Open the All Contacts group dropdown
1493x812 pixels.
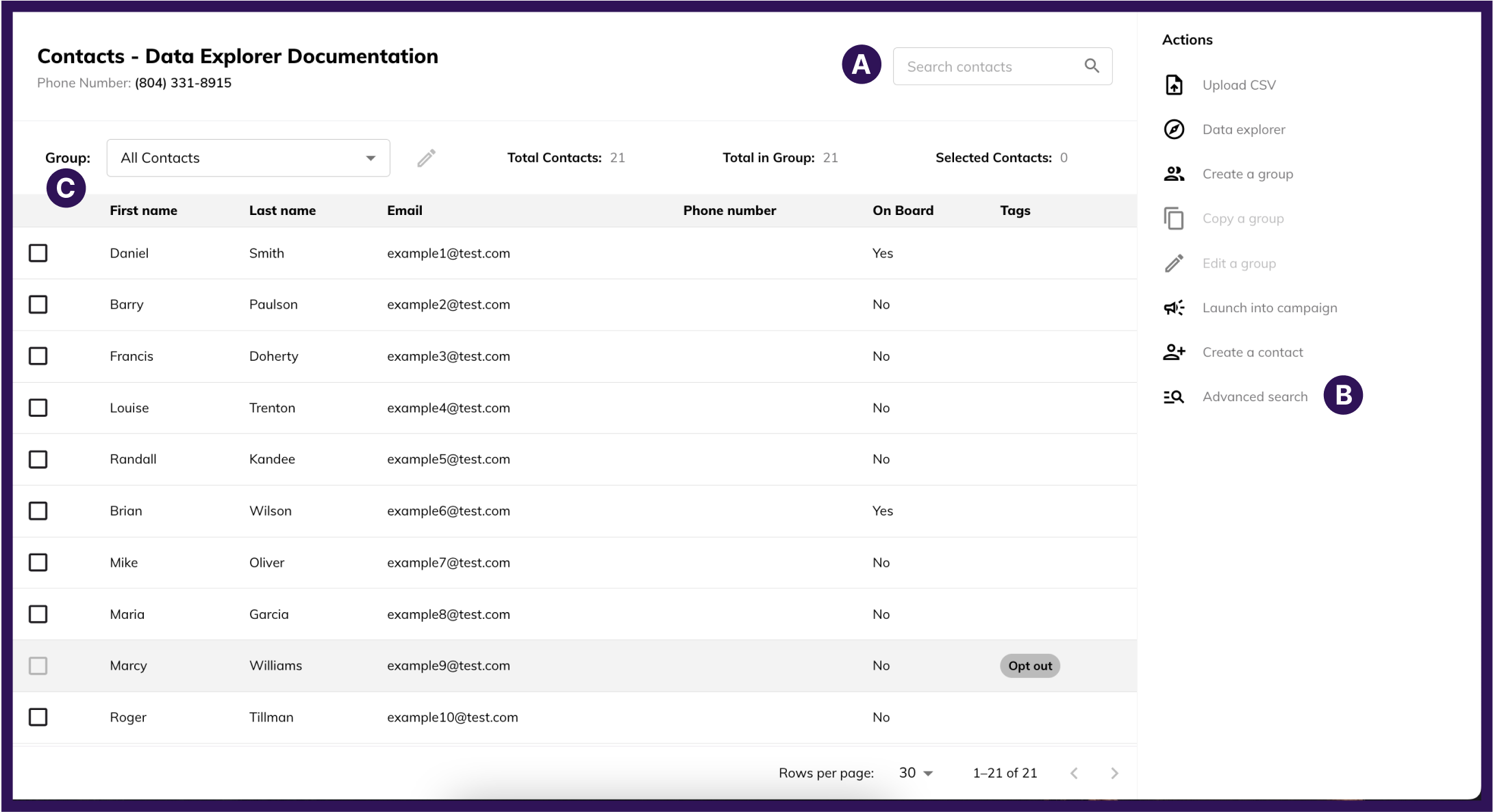pyautogui.click(x=248, y=158)
